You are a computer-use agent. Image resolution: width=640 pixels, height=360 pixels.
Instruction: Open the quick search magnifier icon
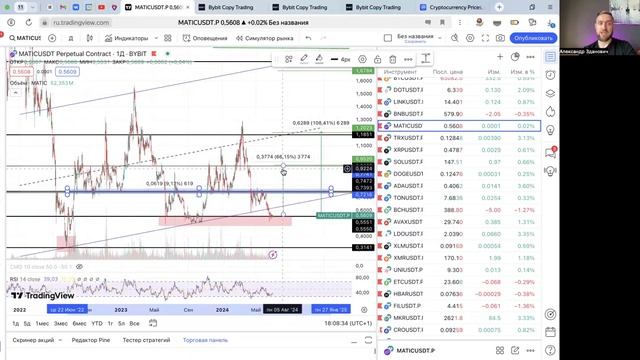point(454,38)
